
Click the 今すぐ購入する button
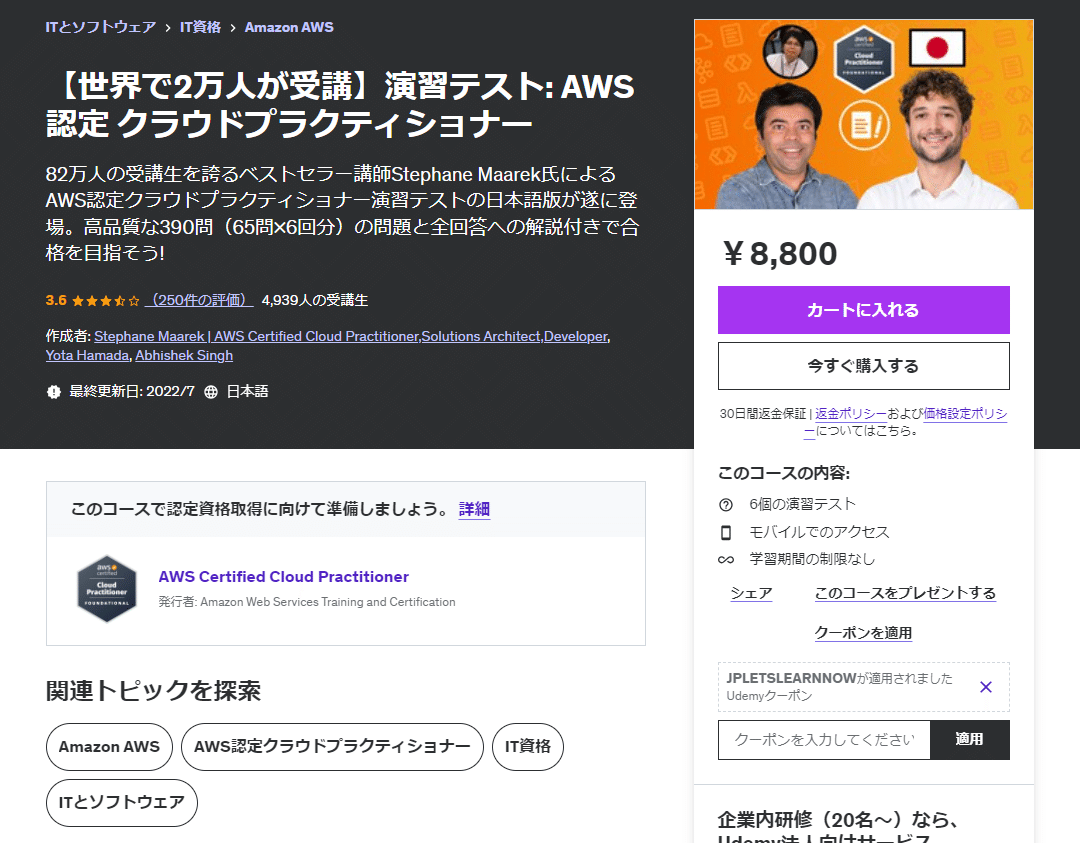coord(863,366)
